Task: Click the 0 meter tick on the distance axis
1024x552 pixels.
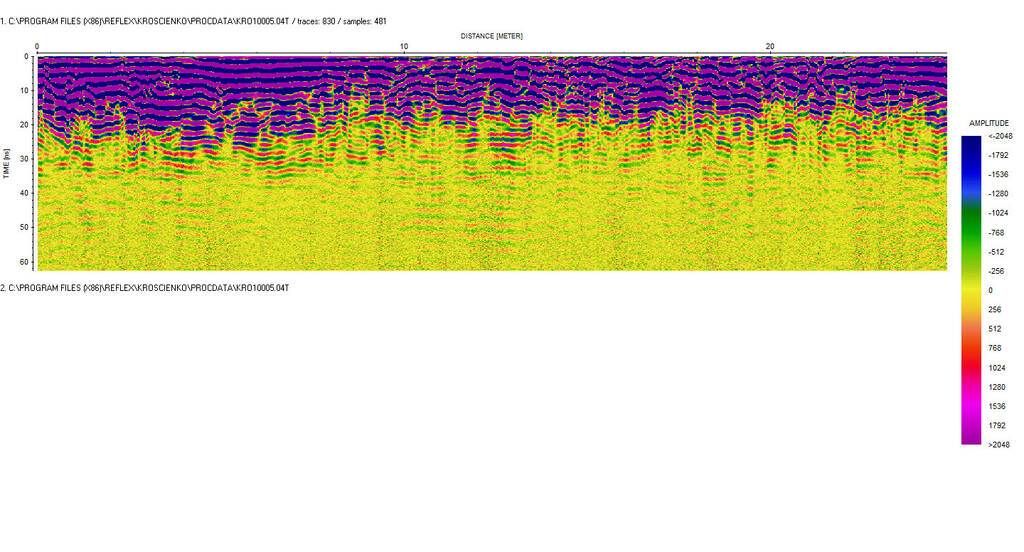Action: pos(37,47)
